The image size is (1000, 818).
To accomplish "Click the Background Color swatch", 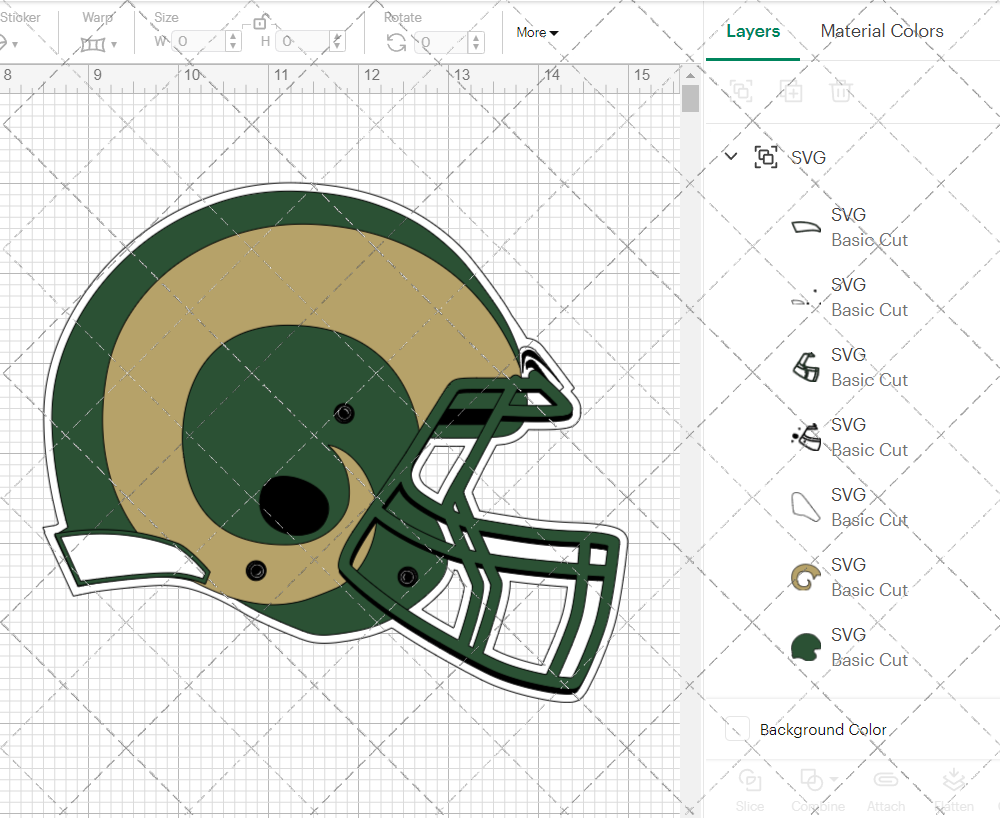I will [x=737, y=729].
